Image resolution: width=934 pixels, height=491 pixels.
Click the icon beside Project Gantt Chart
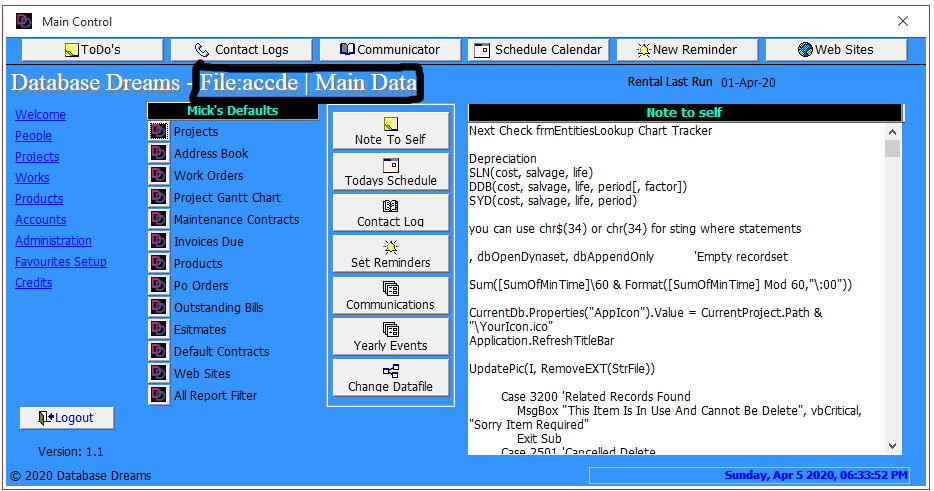[158, 197]
